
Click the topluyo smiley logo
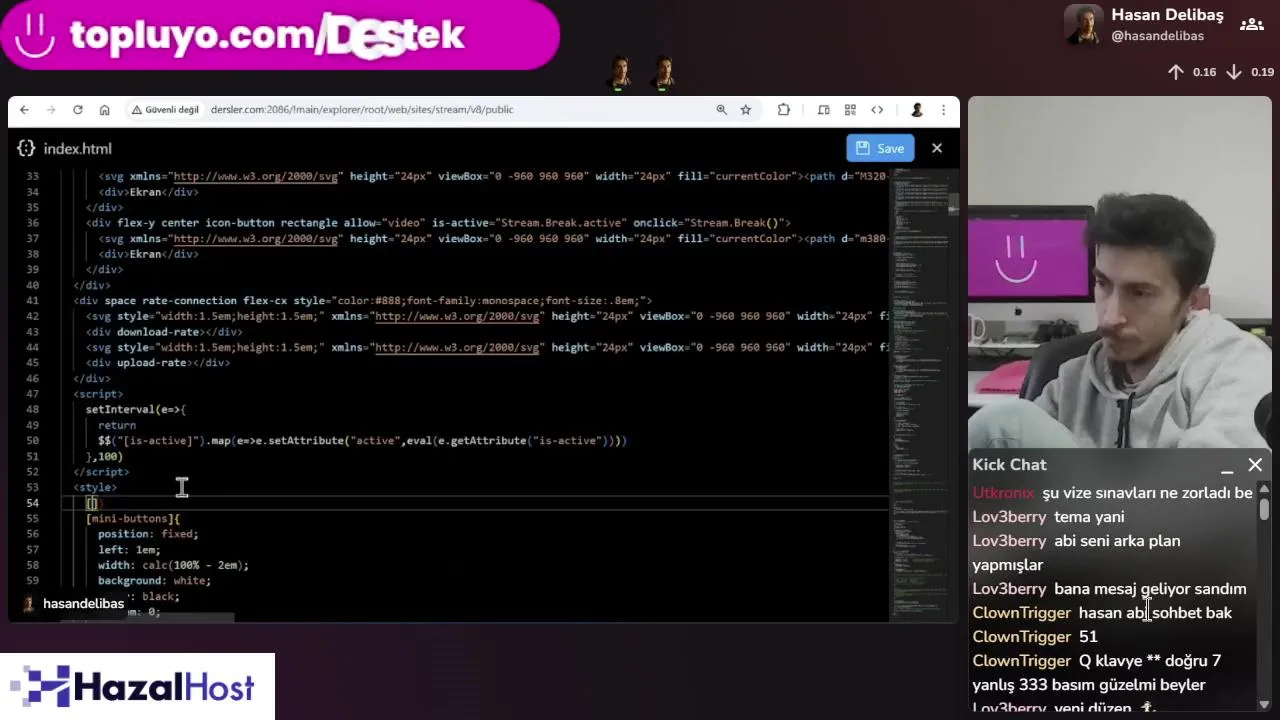35,35
